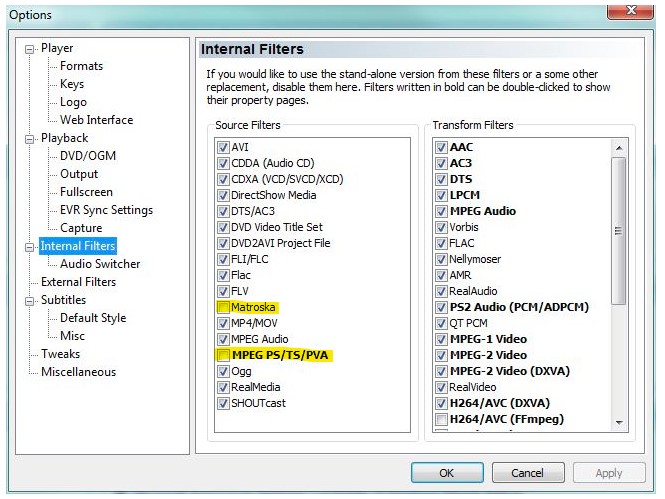Select External Filters in the tree

point(78,282)
